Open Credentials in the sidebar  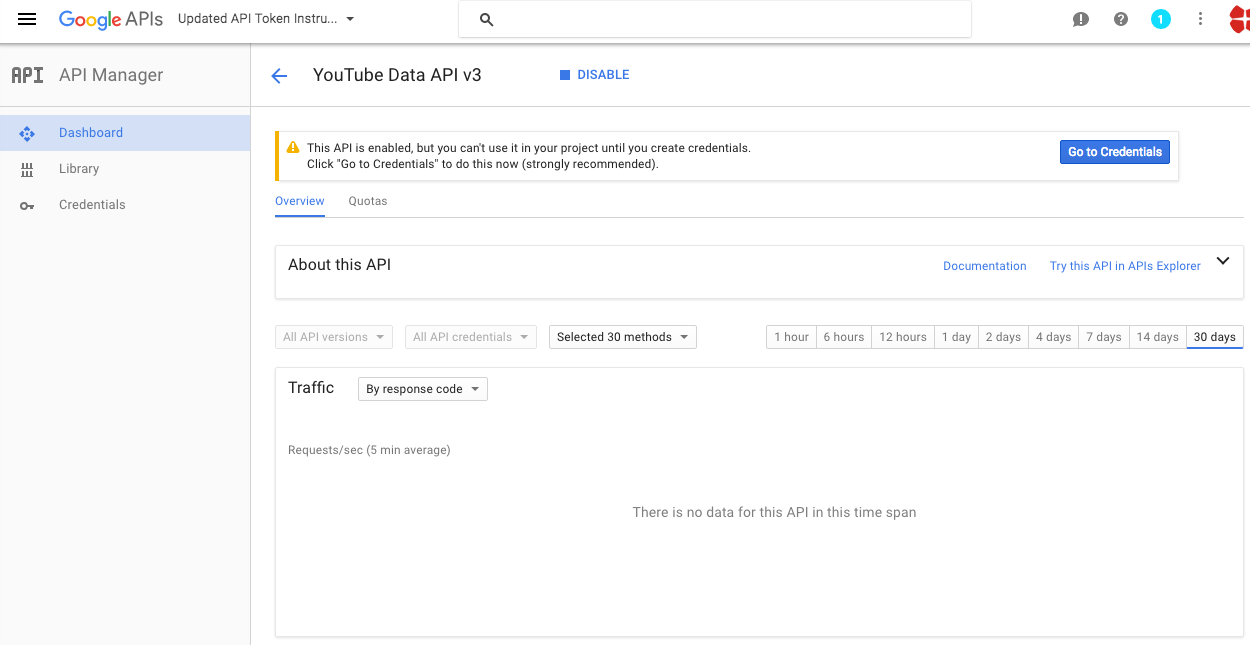tap(92, 205)
